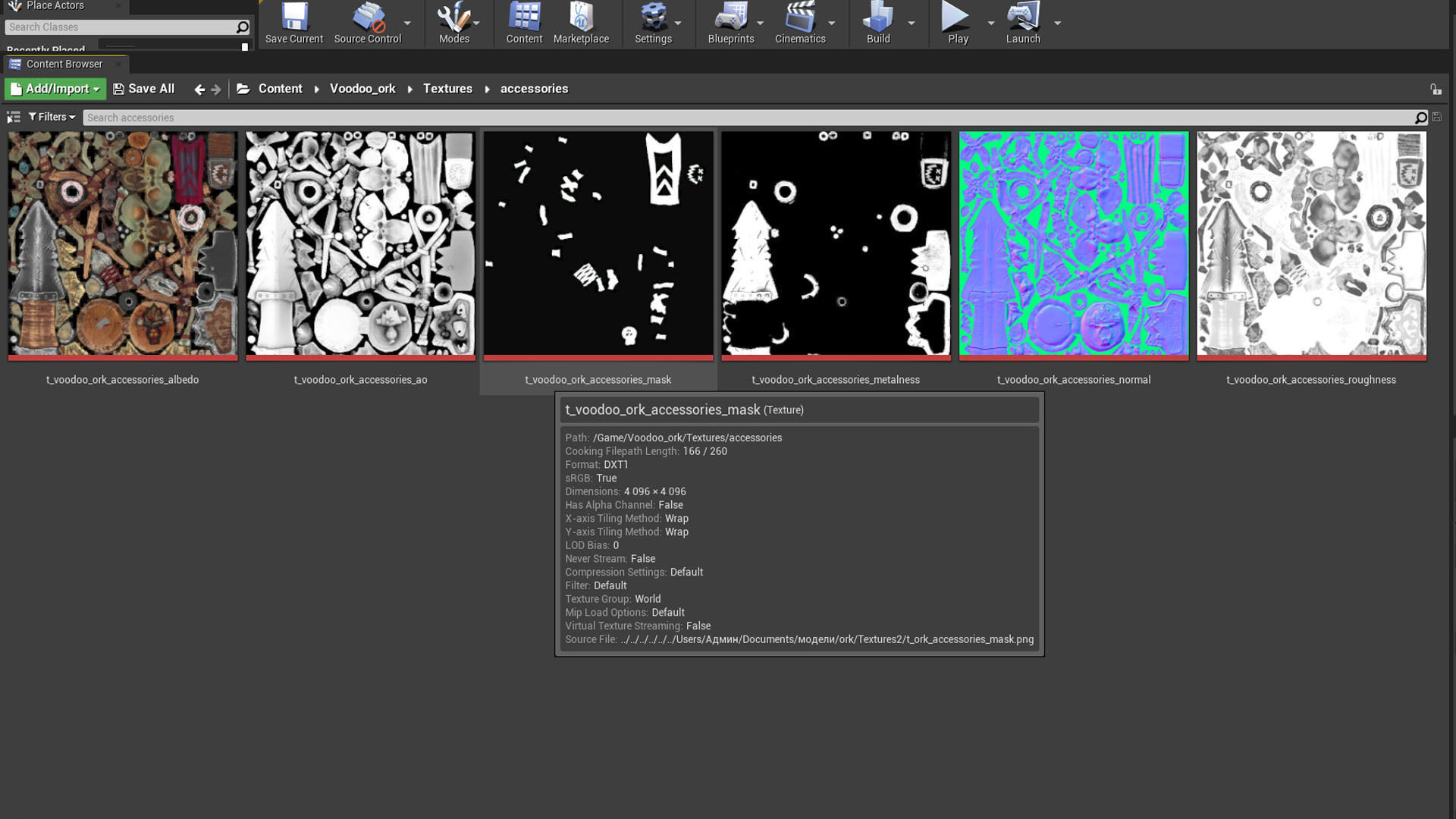Open the Filters dropdown
The image size is (1456, 819).
click(x=52, y=118)
